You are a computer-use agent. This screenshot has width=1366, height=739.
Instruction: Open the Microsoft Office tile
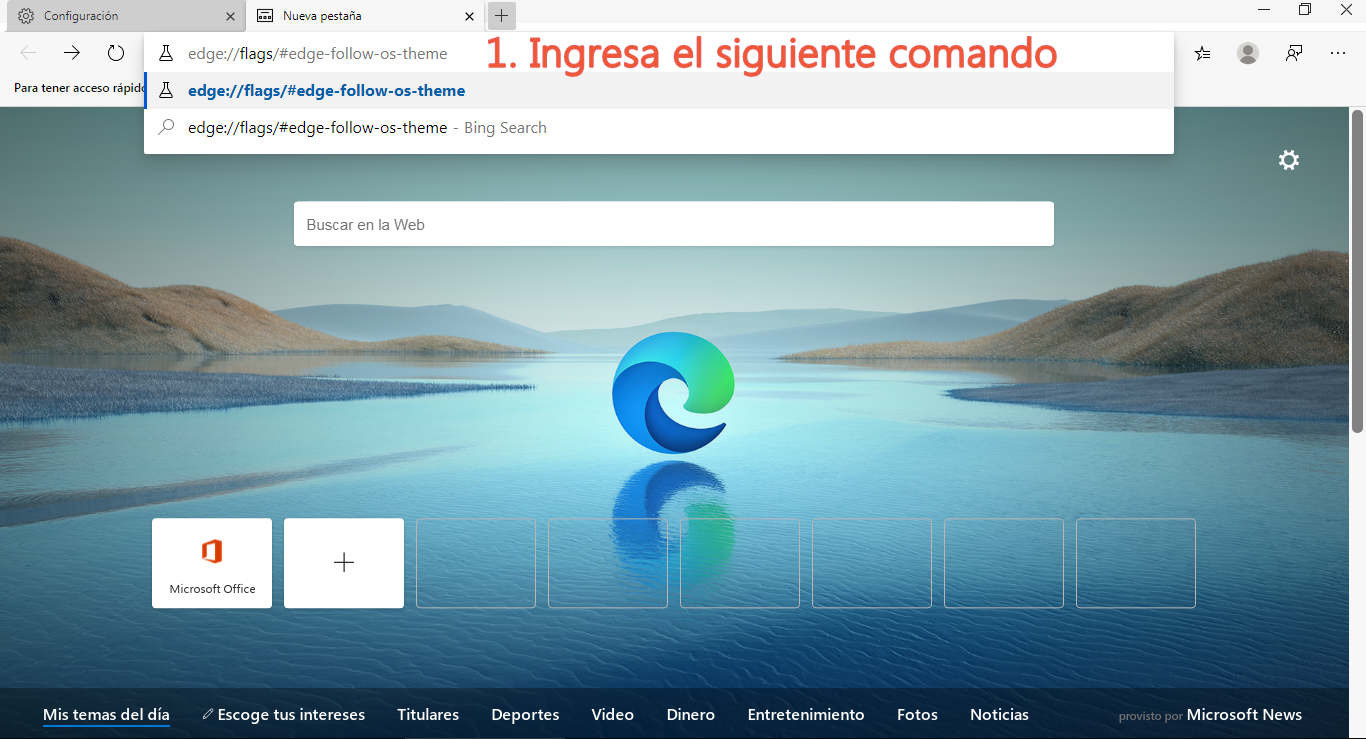pyautogui.click(x=212, y=563)
